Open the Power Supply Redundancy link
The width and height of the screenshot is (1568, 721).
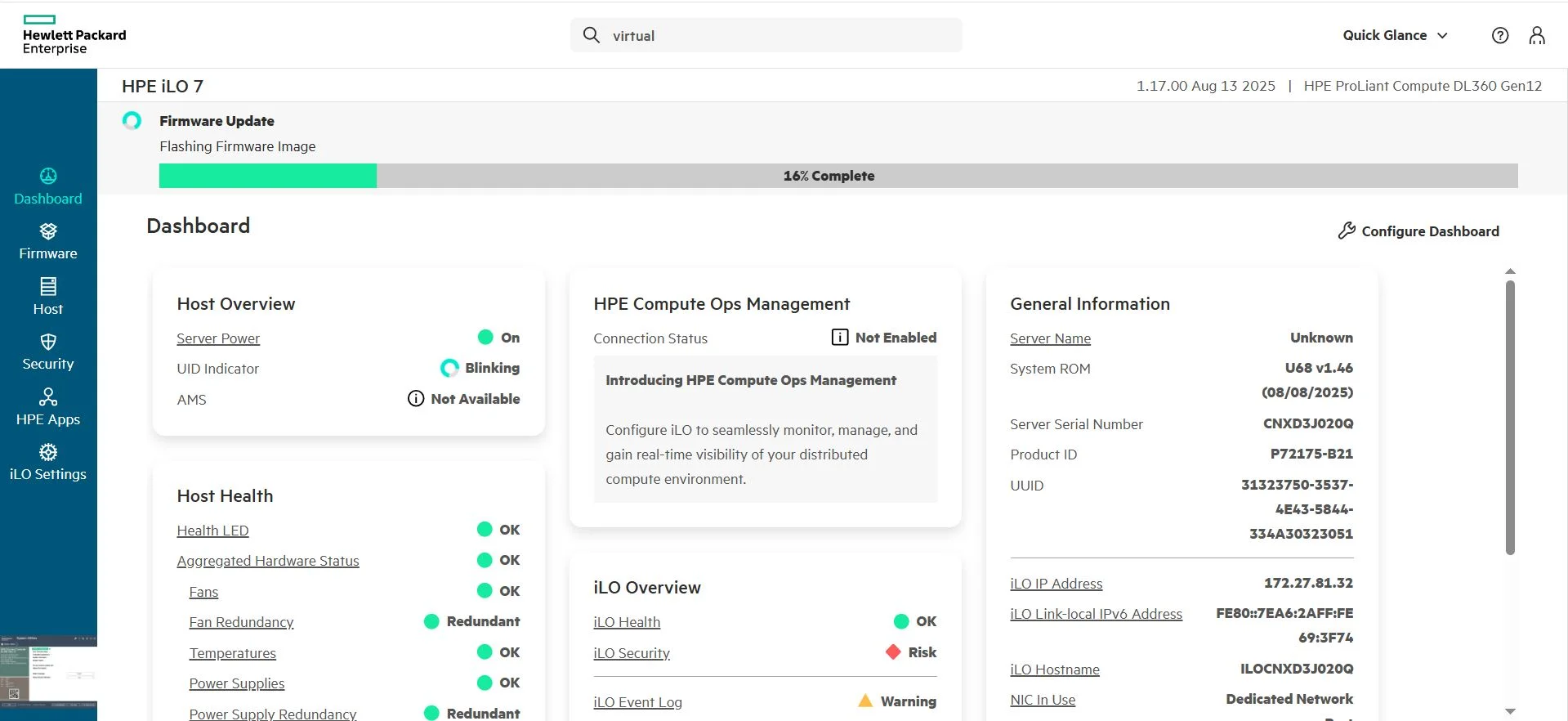(273, 714)
